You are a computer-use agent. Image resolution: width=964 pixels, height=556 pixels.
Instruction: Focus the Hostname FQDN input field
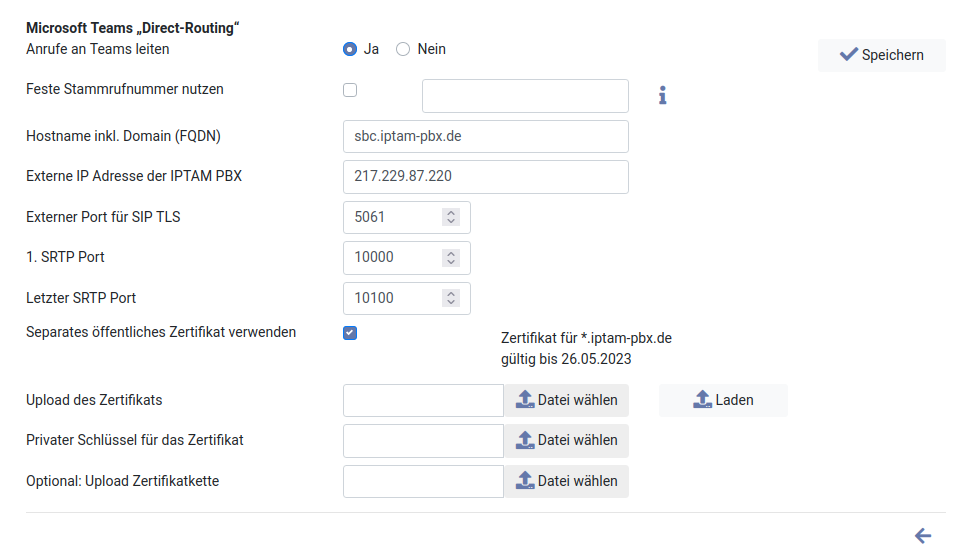[485, 136]
